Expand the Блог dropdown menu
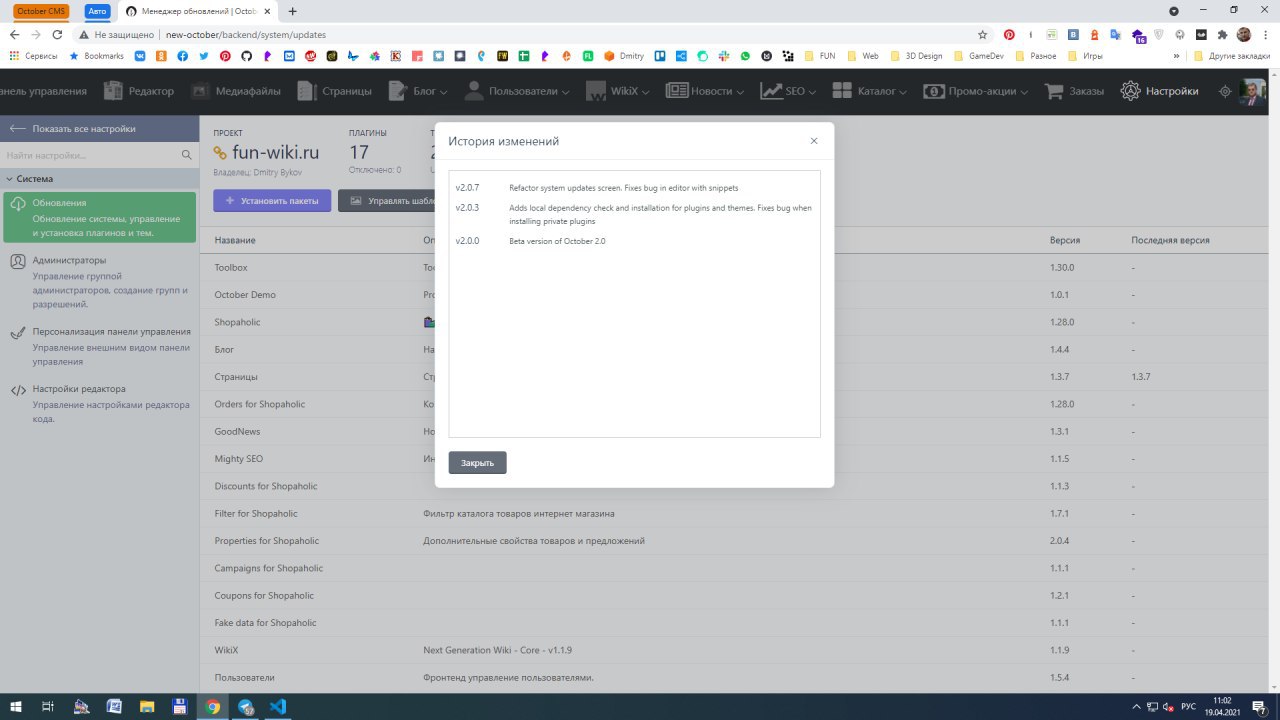 pyautogui.click(x=418, y=91)
